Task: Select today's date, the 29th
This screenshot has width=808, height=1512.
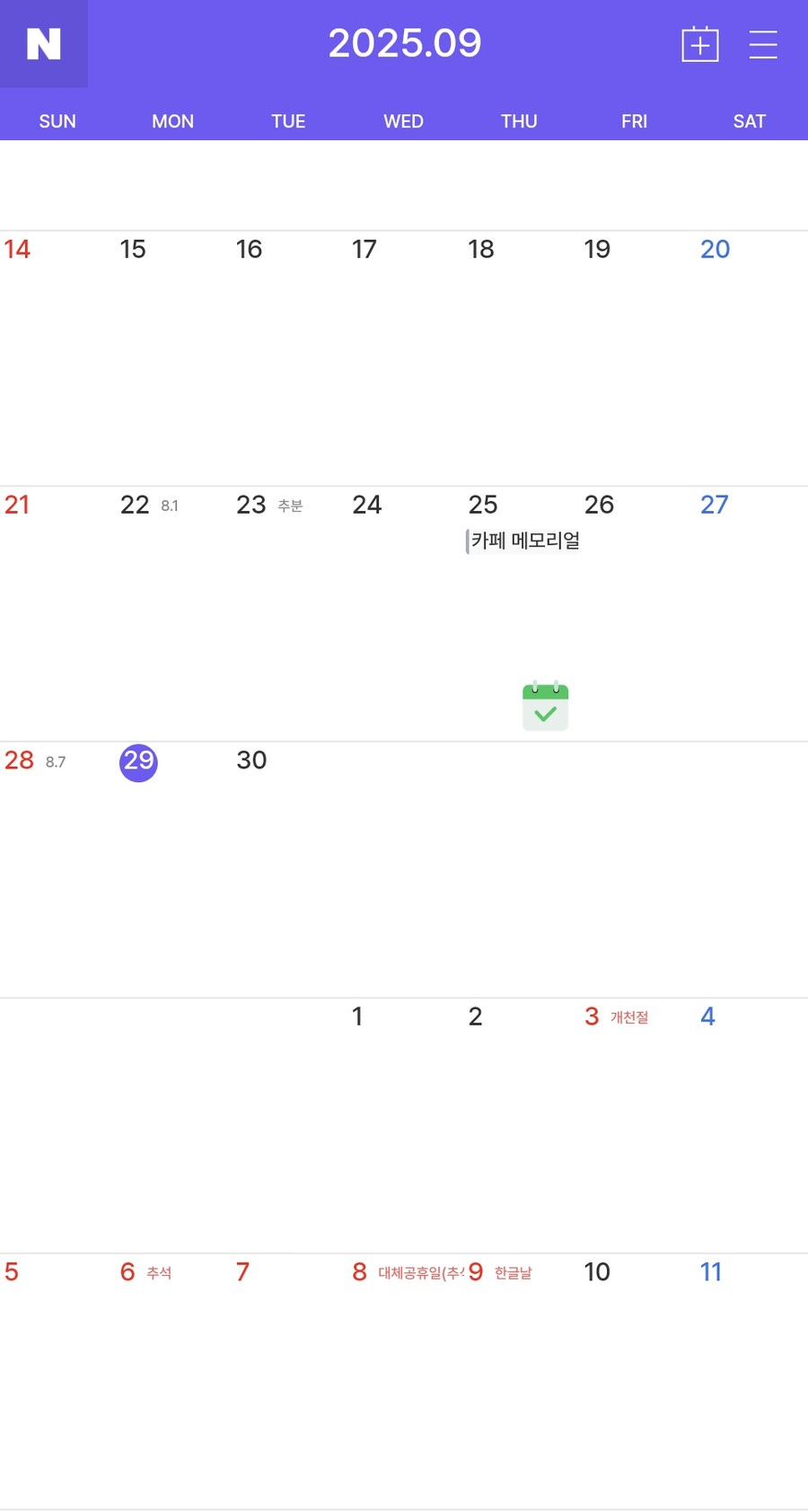Action: click(138, 762)
